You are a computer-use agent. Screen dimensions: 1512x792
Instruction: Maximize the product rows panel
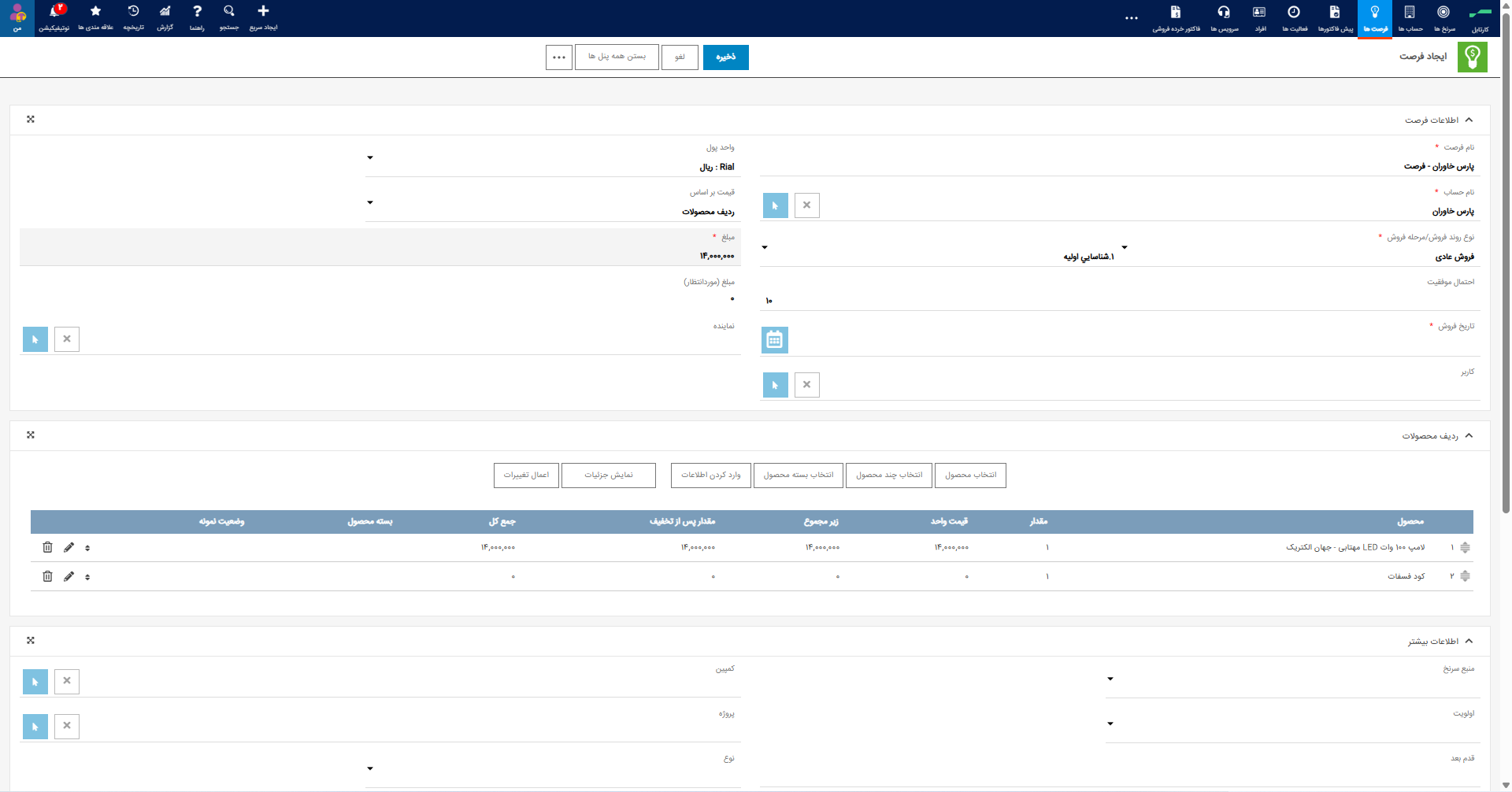(31, 435)
